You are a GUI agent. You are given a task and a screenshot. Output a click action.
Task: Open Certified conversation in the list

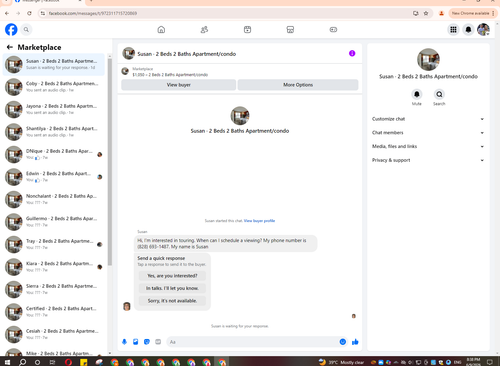(x=54, y=312)
